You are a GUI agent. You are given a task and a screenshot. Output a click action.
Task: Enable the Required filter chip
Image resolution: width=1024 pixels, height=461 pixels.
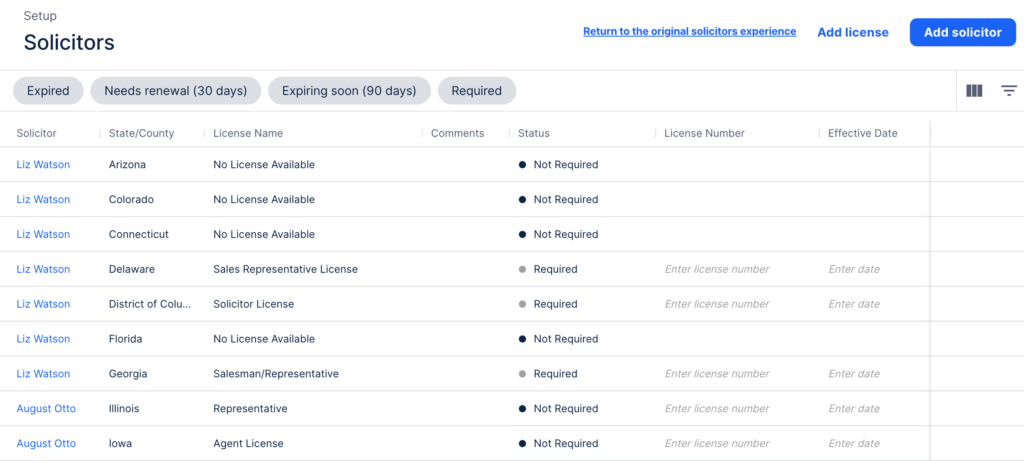[476, 91]
